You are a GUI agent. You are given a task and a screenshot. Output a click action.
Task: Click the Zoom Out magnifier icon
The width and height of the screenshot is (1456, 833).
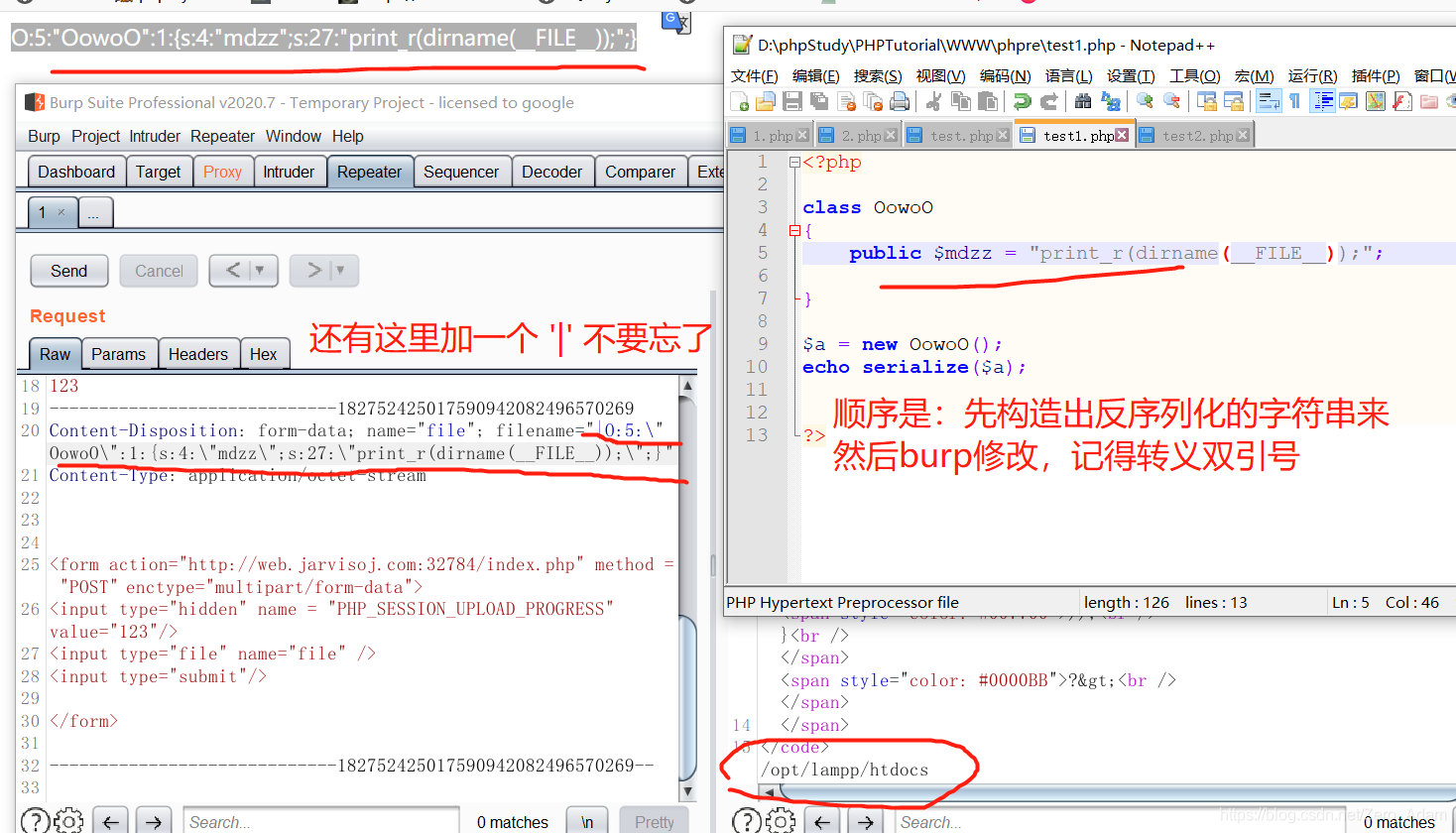(1172, 101)
